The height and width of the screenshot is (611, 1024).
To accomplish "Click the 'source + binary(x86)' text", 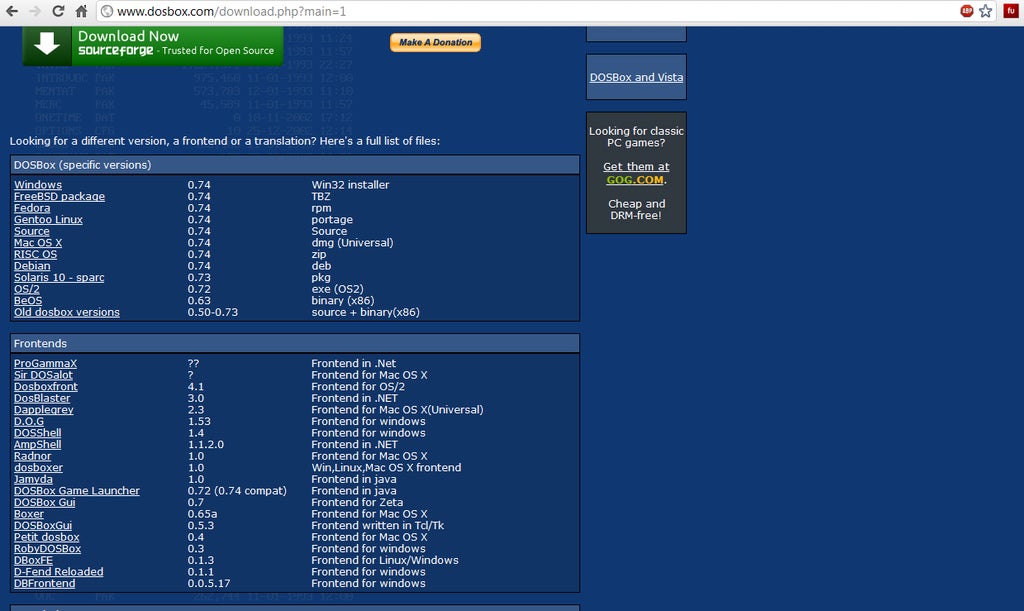I will (365, 312).
